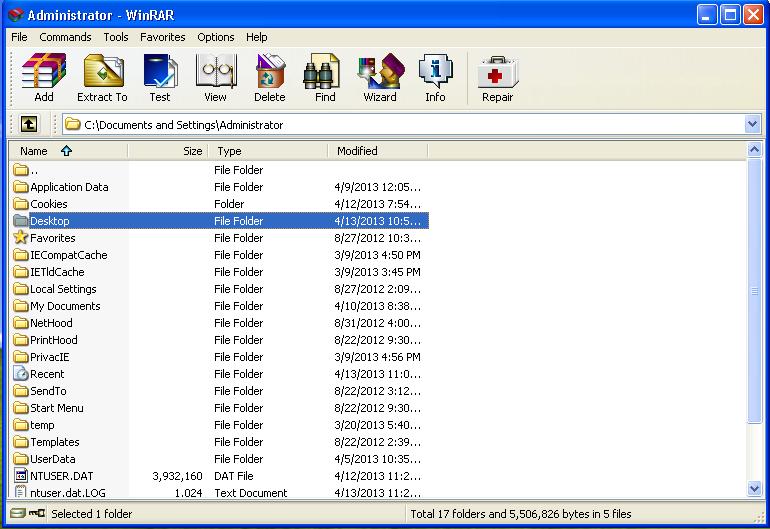Click the Desktop folder icon
Image resolution: width=770 pixels, height=529 pixels.
point(21,221)
